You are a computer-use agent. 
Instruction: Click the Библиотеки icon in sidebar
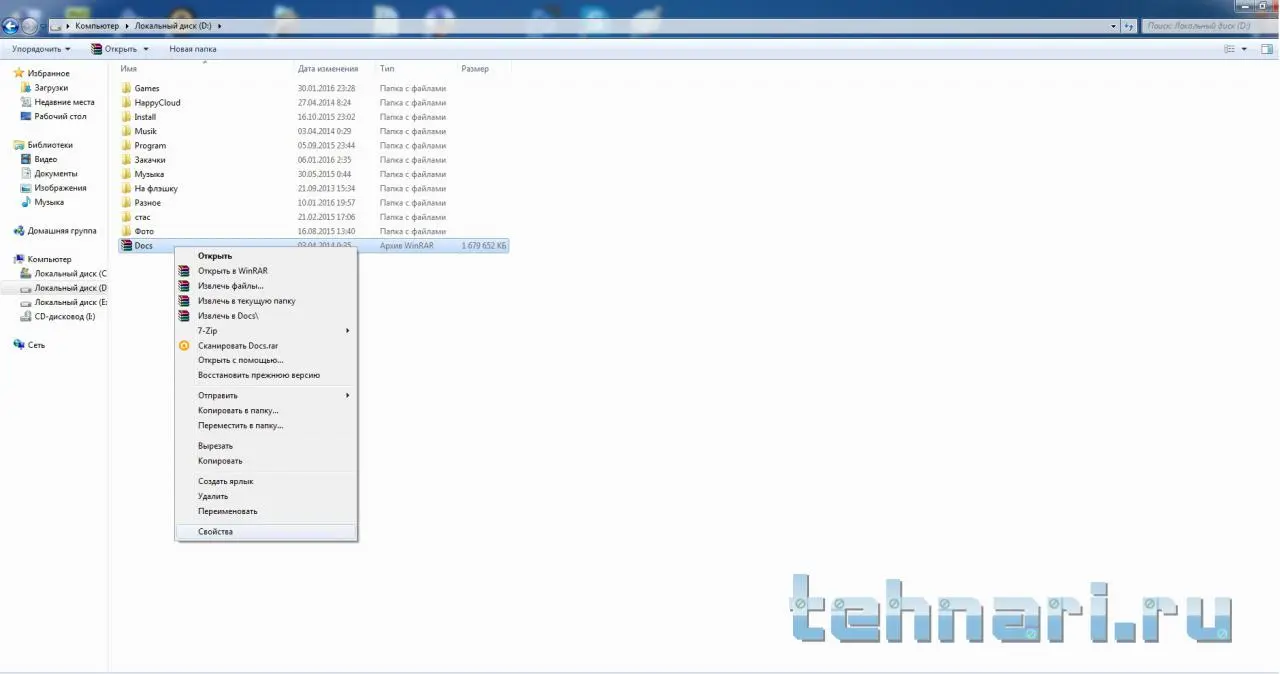(19, 145)
